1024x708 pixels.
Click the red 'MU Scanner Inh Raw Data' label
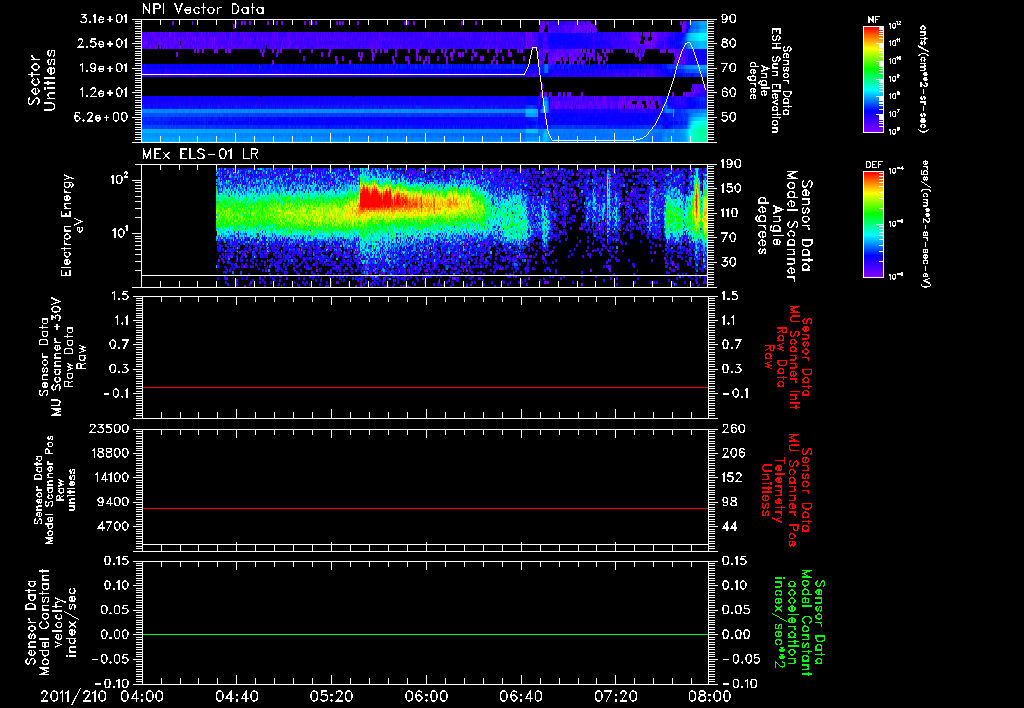coord(788,358)
